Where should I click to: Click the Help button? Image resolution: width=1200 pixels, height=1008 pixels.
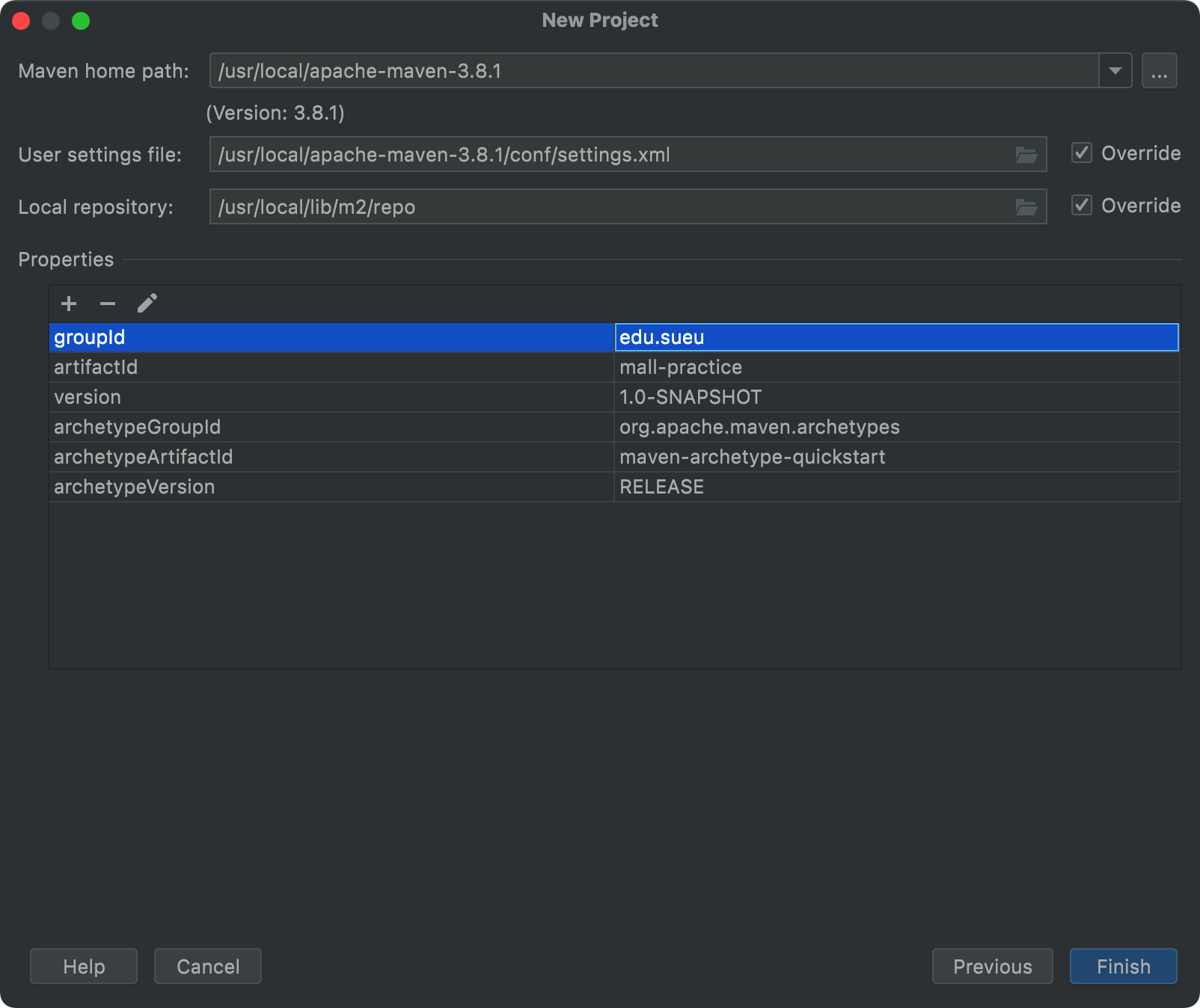point(84,966)
